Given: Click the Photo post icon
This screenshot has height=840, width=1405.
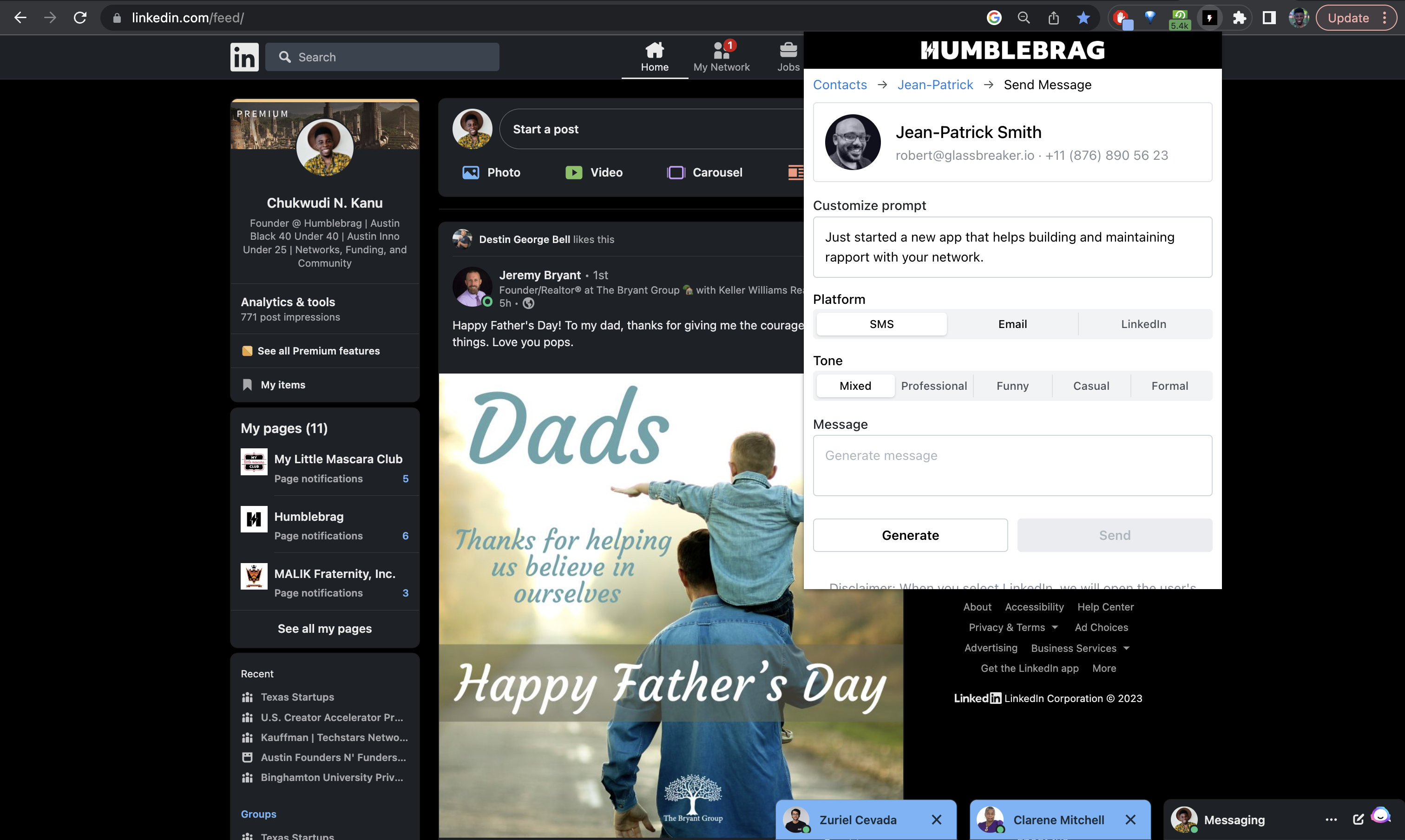Looking at the screenshot, I should [470, 173].
